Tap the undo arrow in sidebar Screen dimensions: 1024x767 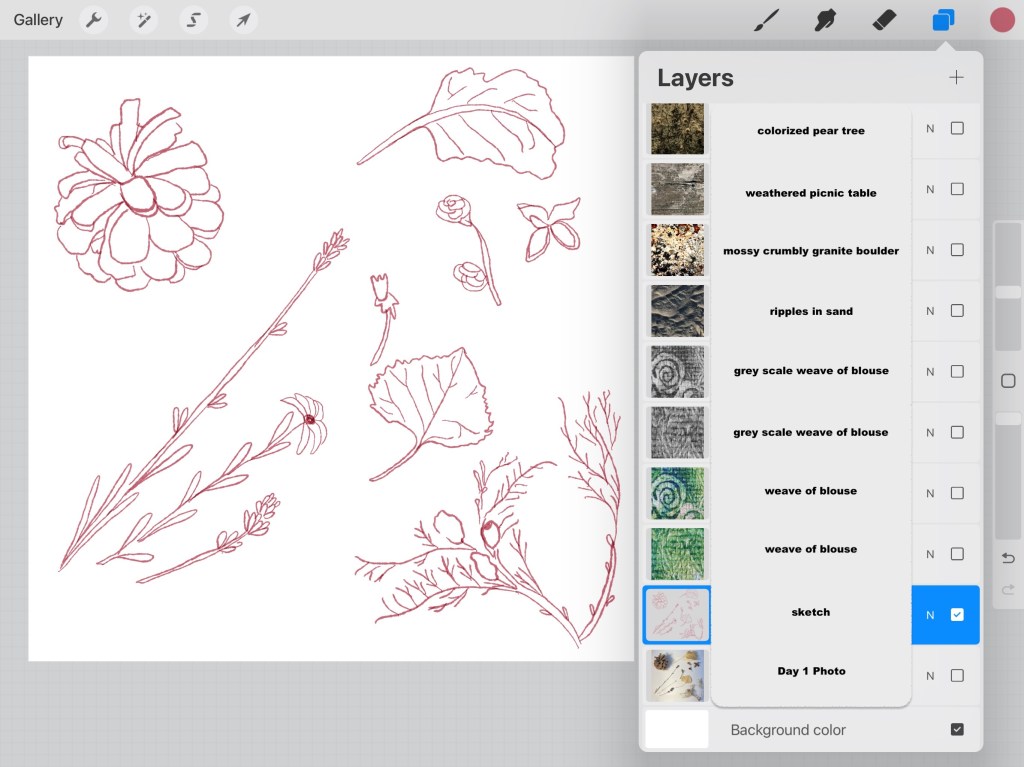(1008, 558)
